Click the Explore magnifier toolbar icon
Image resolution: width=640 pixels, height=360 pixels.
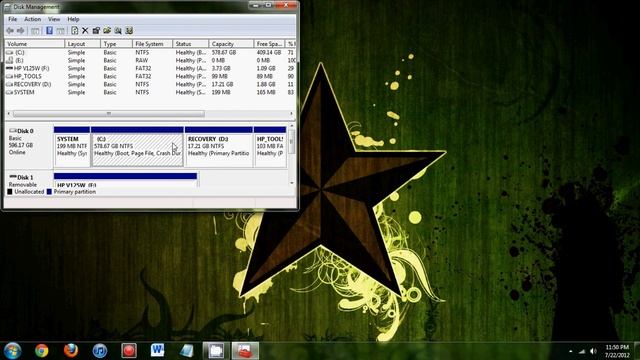118,31
